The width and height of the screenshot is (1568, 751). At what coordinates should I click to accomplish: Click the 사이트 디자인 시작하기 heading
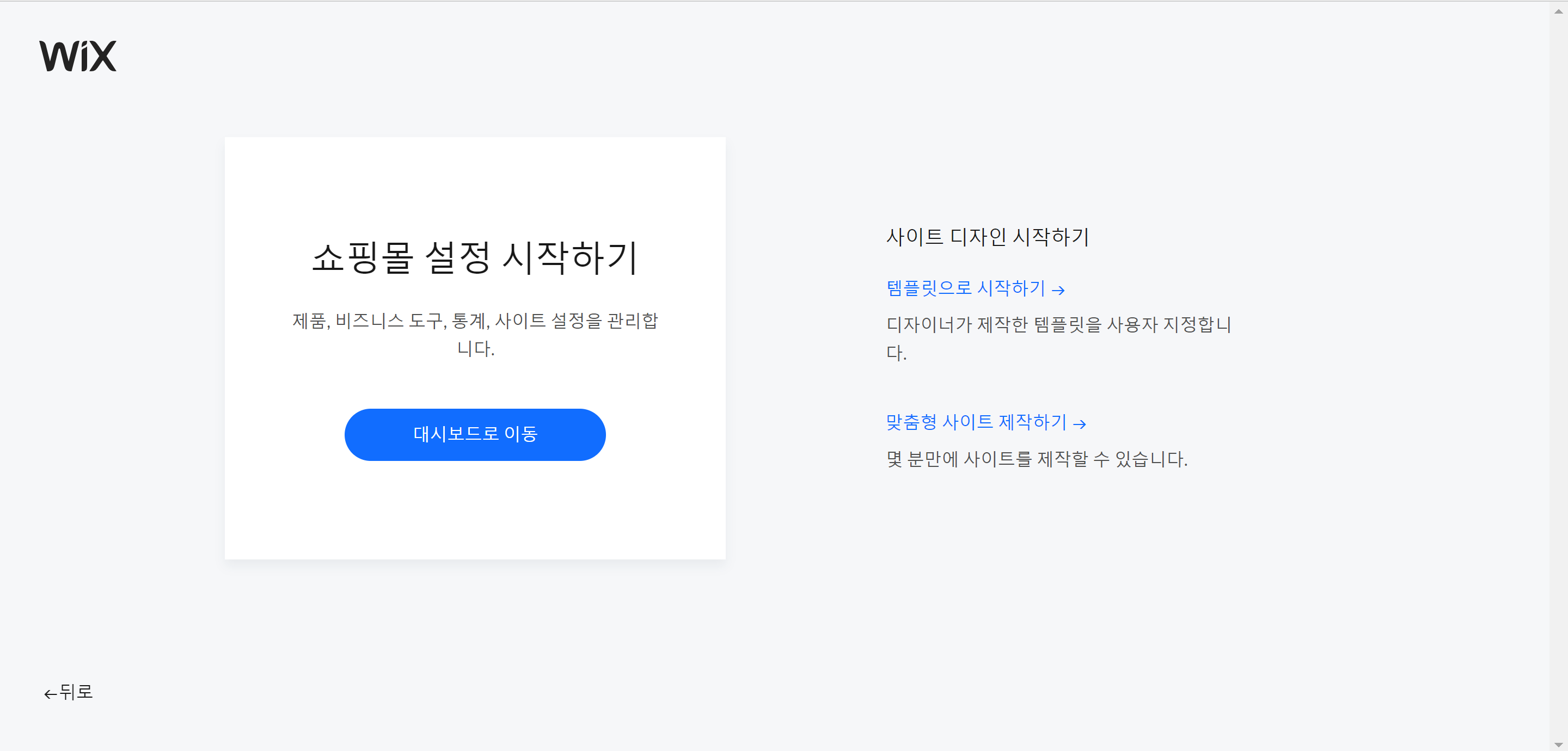(987, 237)
